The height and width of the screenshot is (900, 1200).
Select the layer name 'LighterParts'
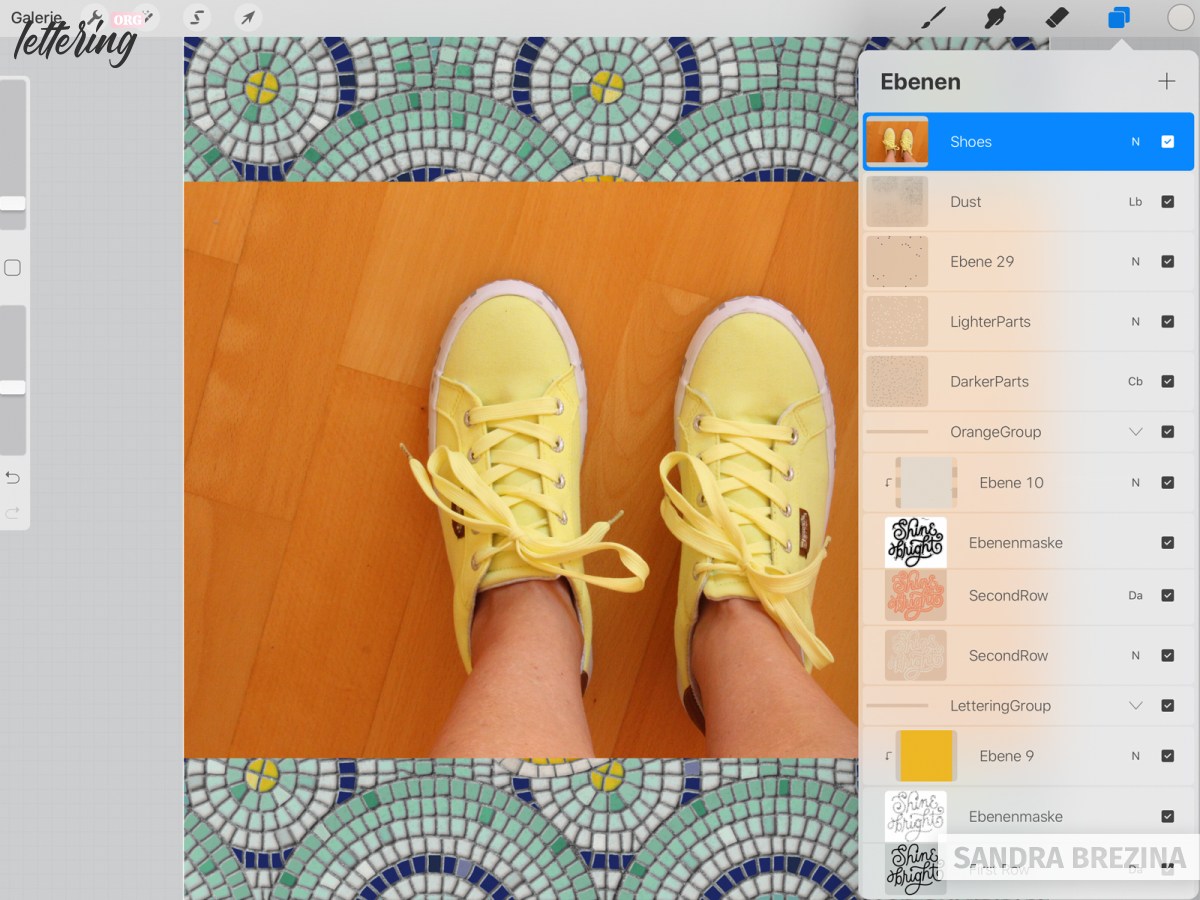pyautogui.click(x=990, y=322)
